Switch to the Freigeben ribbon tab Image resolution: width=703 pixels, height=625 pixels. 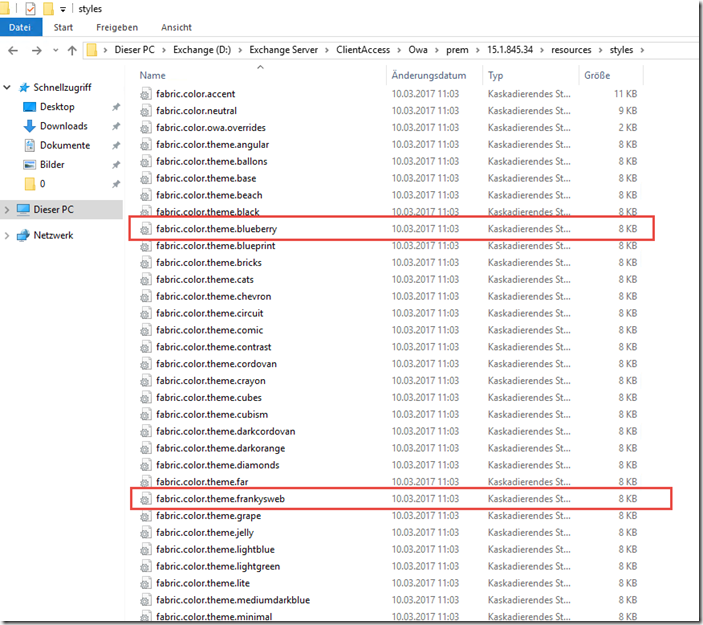(x=117, y=27)
